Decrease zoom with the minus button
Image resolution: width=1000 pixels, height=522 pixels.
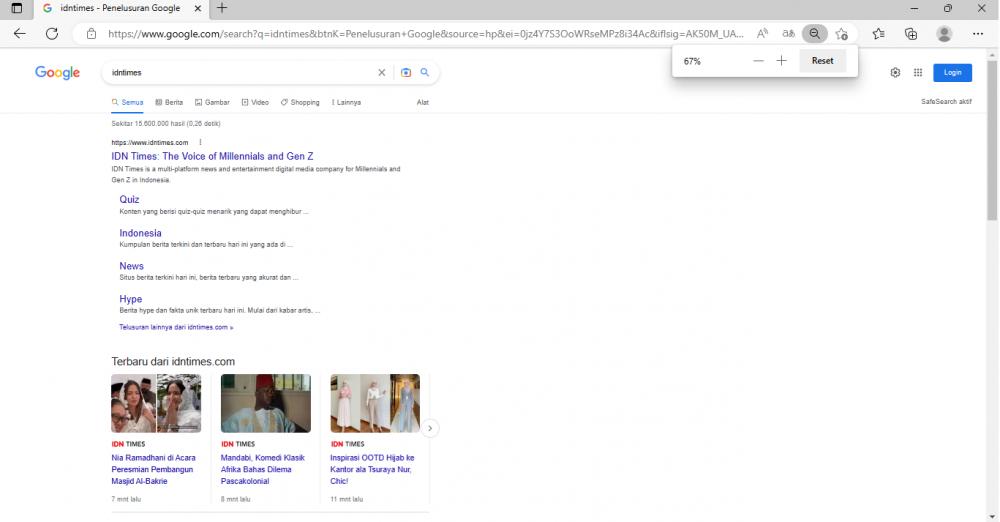point(758,61)
